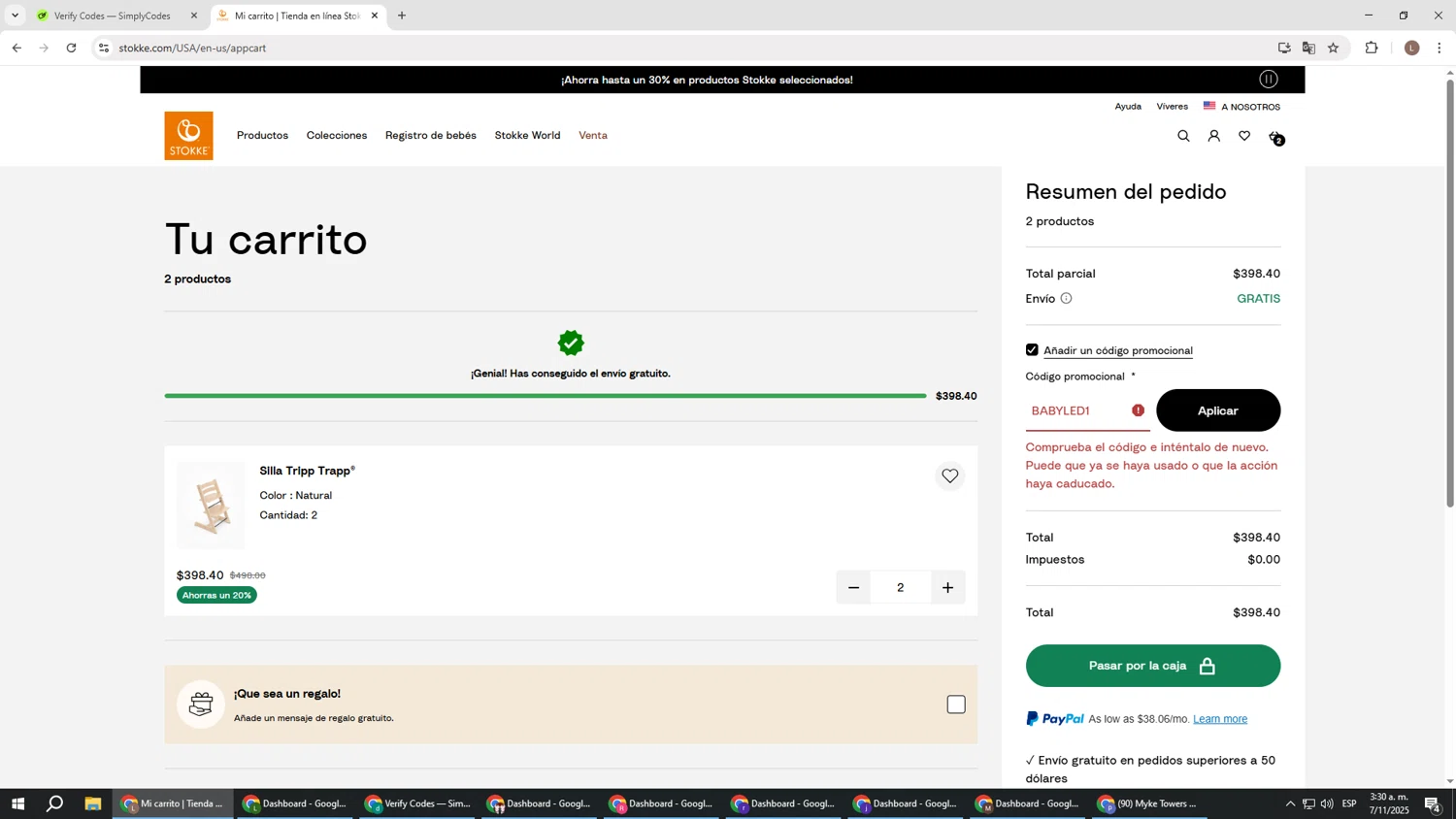Click the top promo banner text
The image size is (1456, 819).
pos(707,80)
